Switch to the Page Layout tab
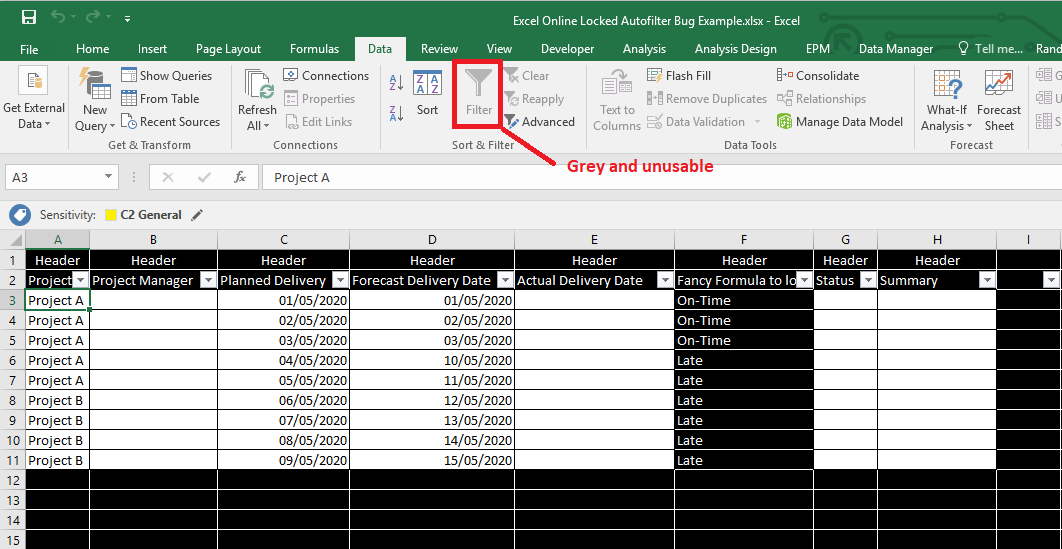Viewport: 1062px width, 549px height. coord(228,49)
